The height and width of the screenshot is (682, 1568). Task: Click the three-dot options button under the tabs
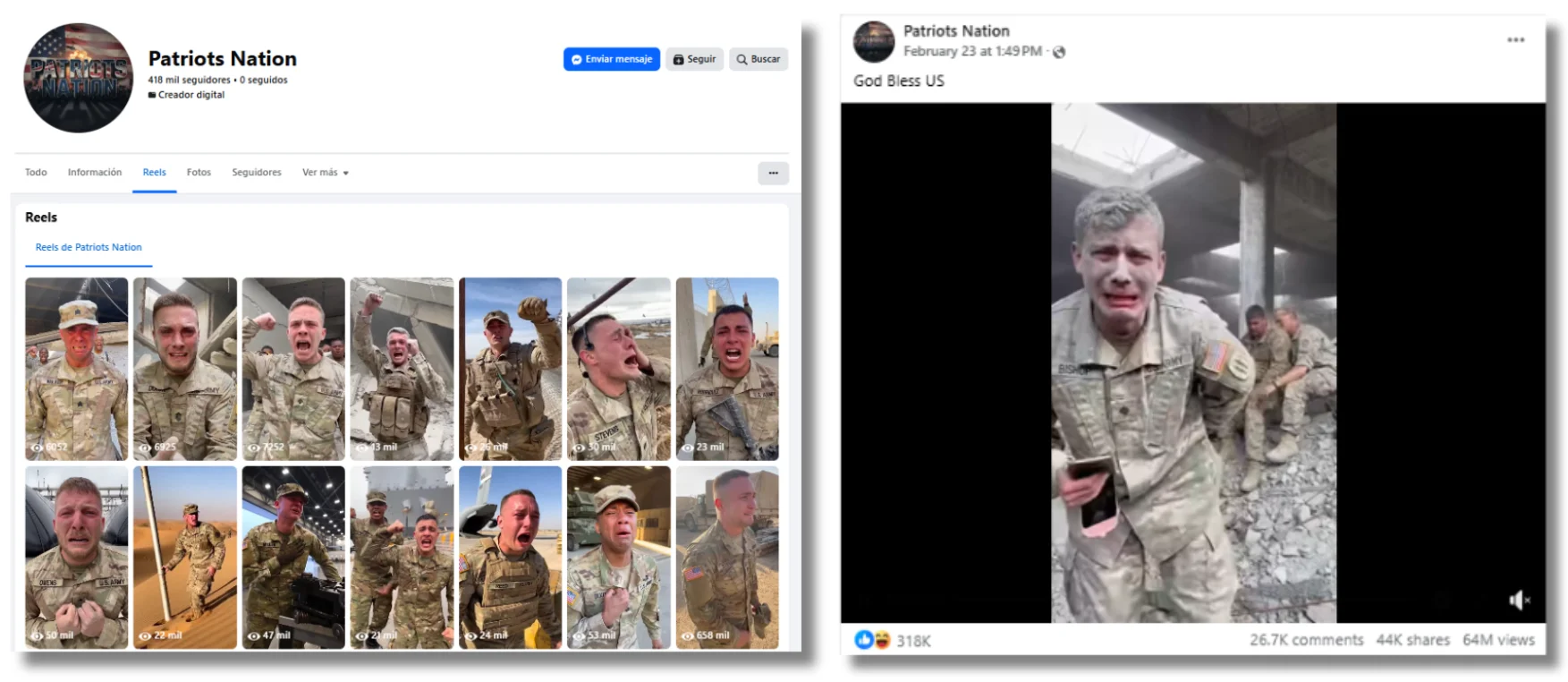[773, 173]
